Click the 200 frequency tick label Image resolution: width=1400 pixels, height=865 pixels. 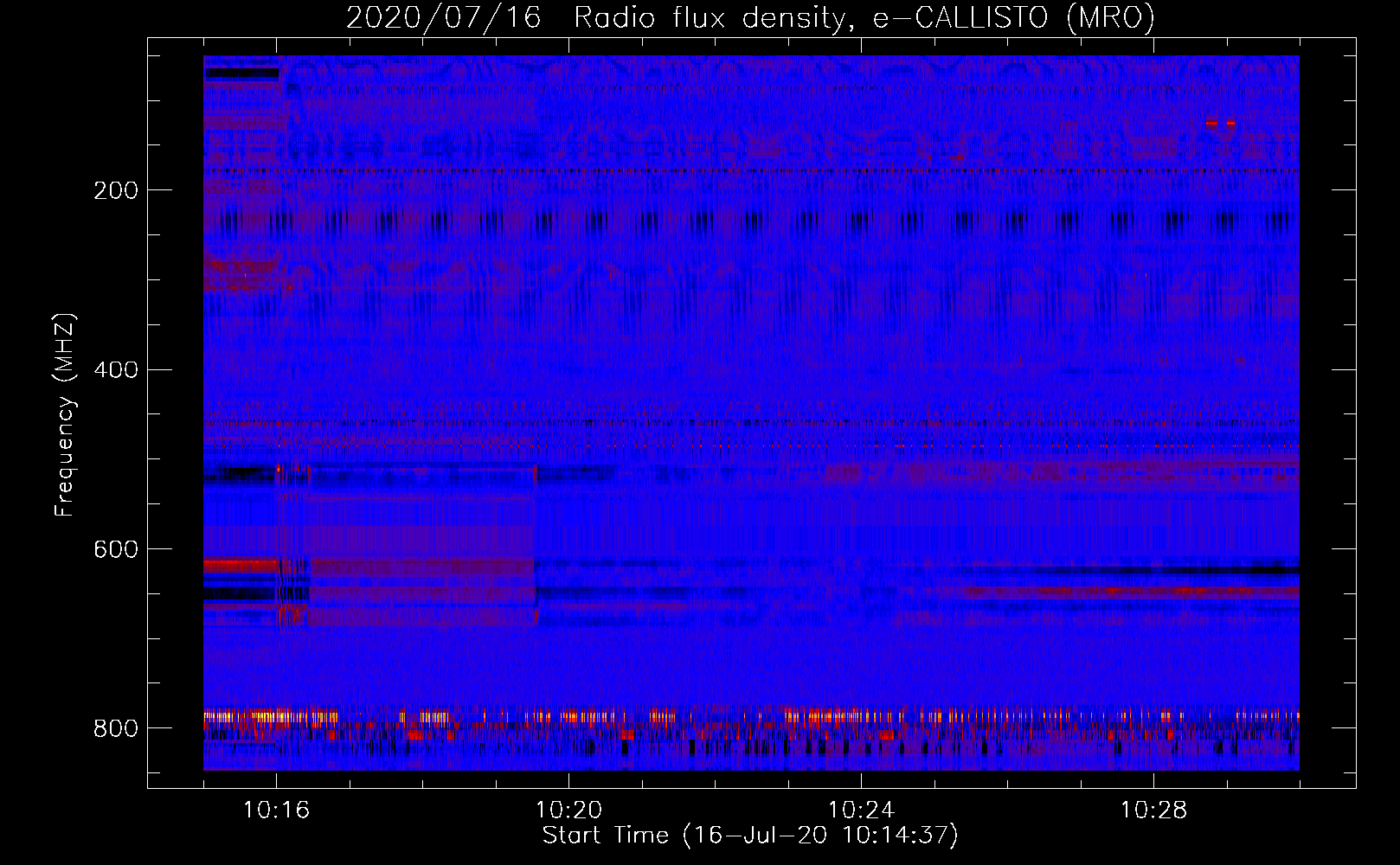115,190
